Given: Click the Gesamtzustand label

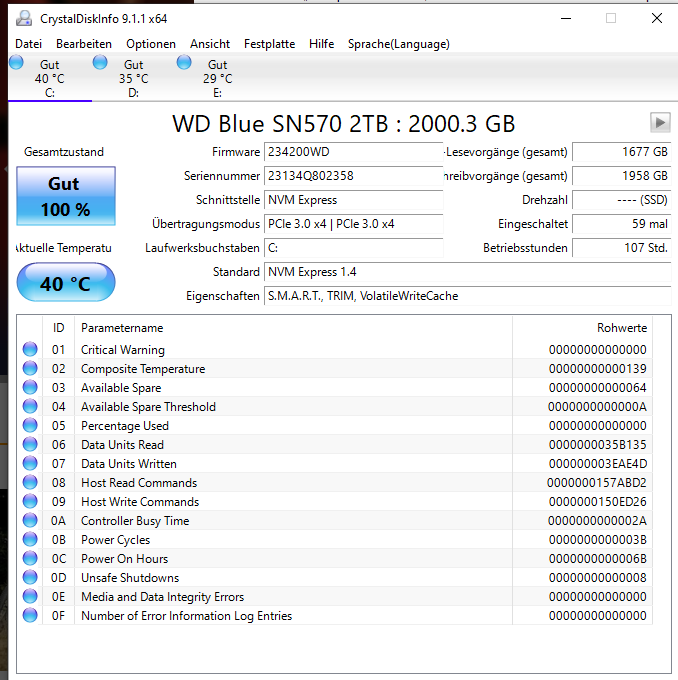Looking at the screenshot, I should tap(64, 152).
